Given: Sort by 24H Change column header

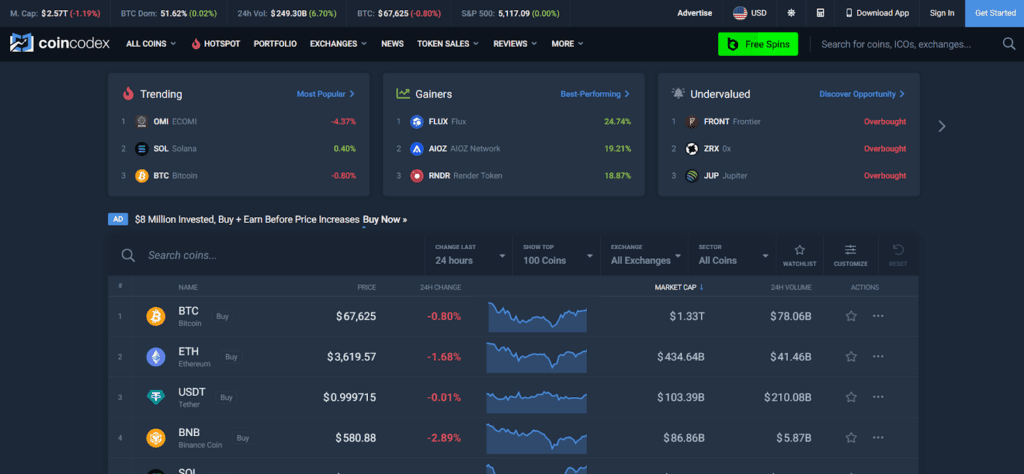Looking at the screenshot, I should tap(440, 287).
